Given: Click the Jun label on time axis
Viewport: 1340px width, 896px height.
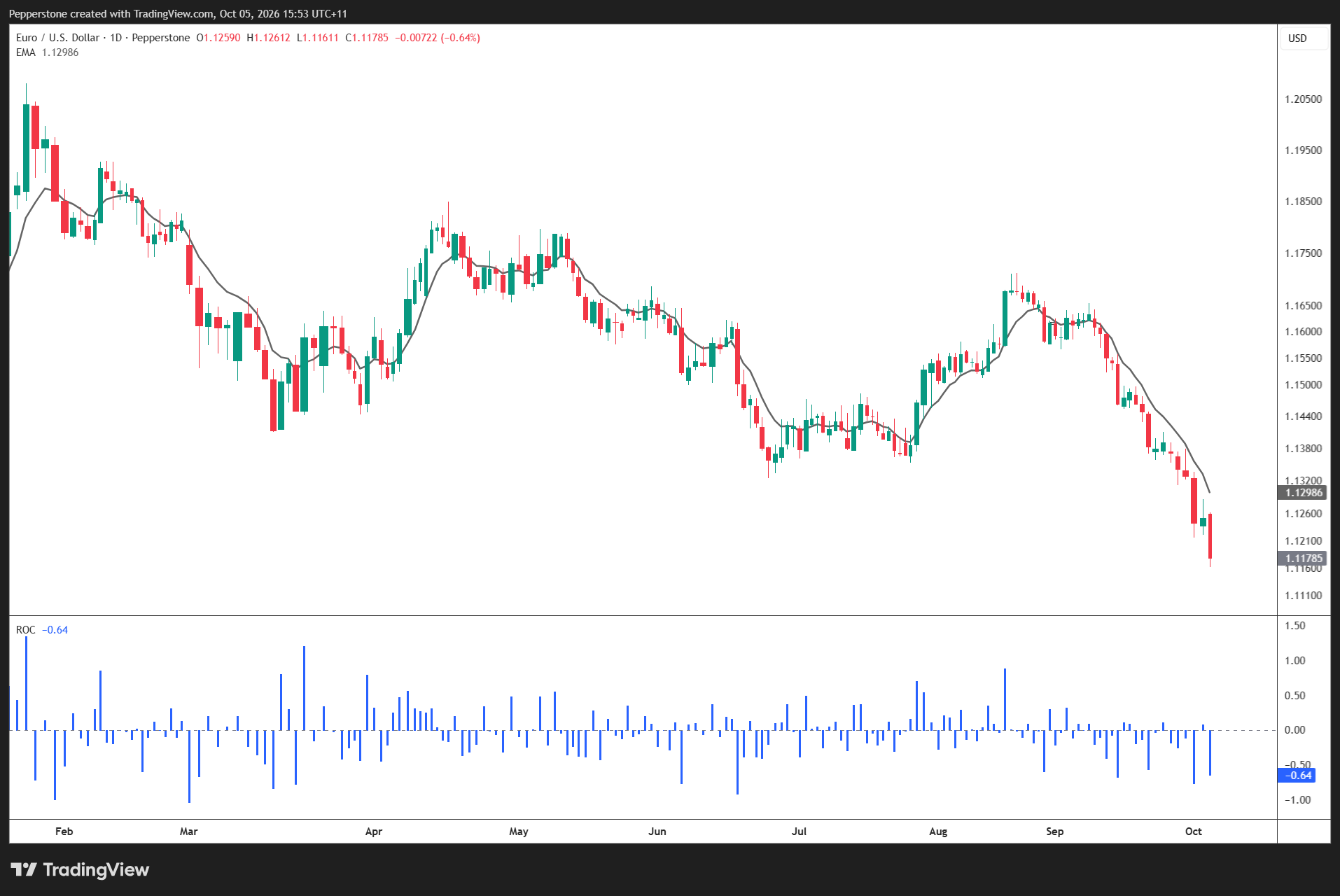Looking at the screenshot, I should 657,832.
